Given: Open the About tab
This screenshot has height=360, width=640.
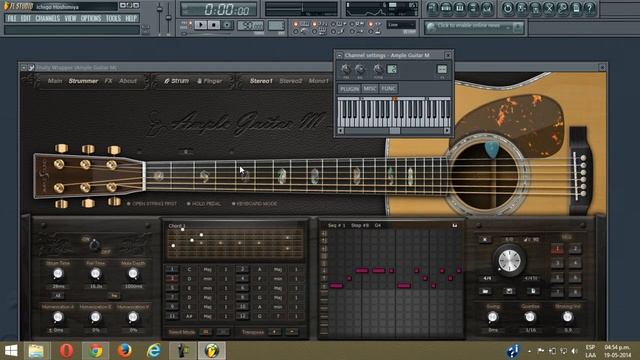Looking at the screenshot, I should click(128, 81).
